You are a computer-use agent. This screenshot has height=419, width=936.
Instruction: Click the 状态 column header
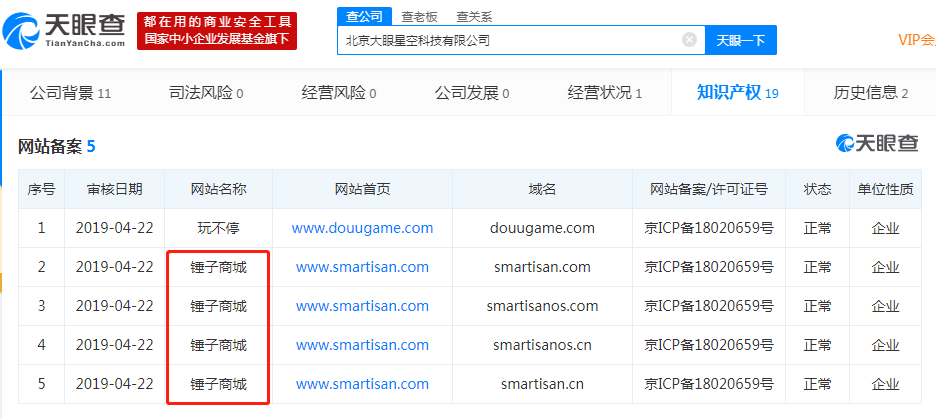pyautogui.click(x=817, y=189)
